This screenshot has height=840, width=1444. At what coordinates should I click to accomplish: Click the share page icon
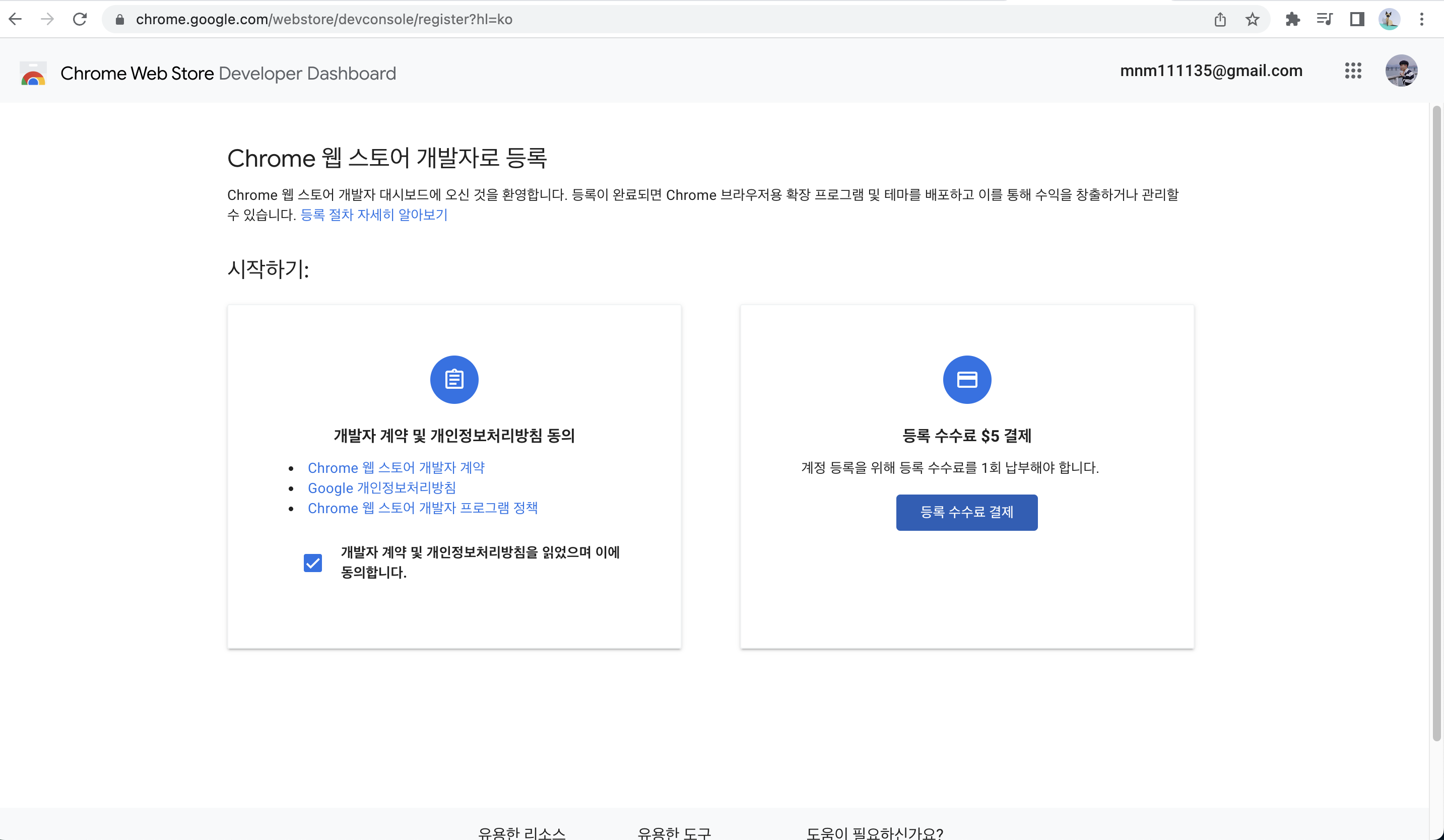pos(1220,20)
